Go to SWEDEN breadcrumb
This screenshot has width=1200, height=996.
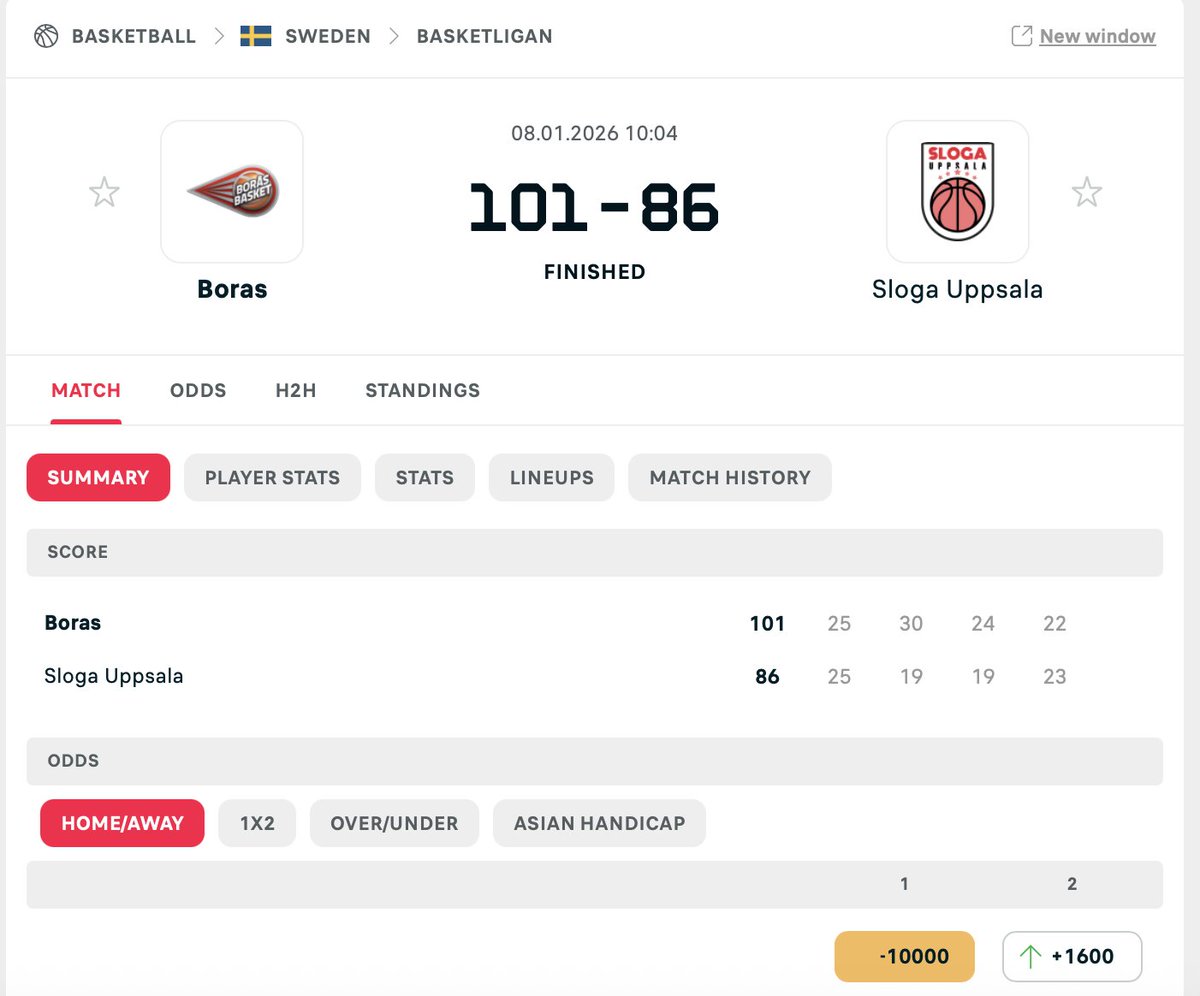[x=328, y=36]
